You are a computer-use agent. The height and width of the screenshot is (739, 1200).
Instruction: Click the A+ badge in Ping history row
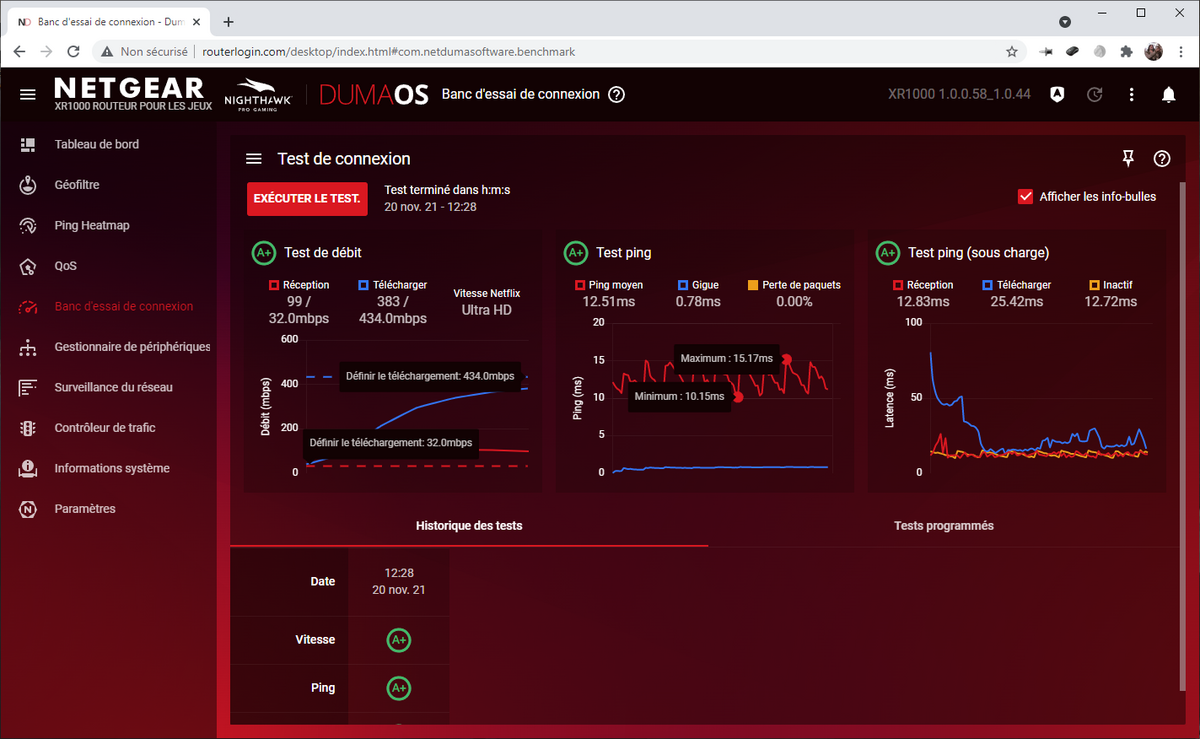click(399, 688)
